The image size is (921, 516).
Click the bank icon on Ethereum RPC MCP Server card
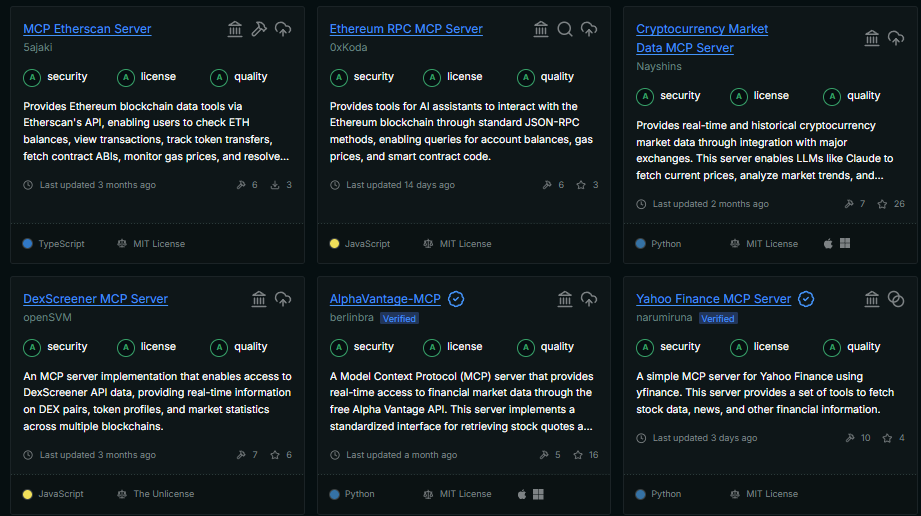[541, 29]
